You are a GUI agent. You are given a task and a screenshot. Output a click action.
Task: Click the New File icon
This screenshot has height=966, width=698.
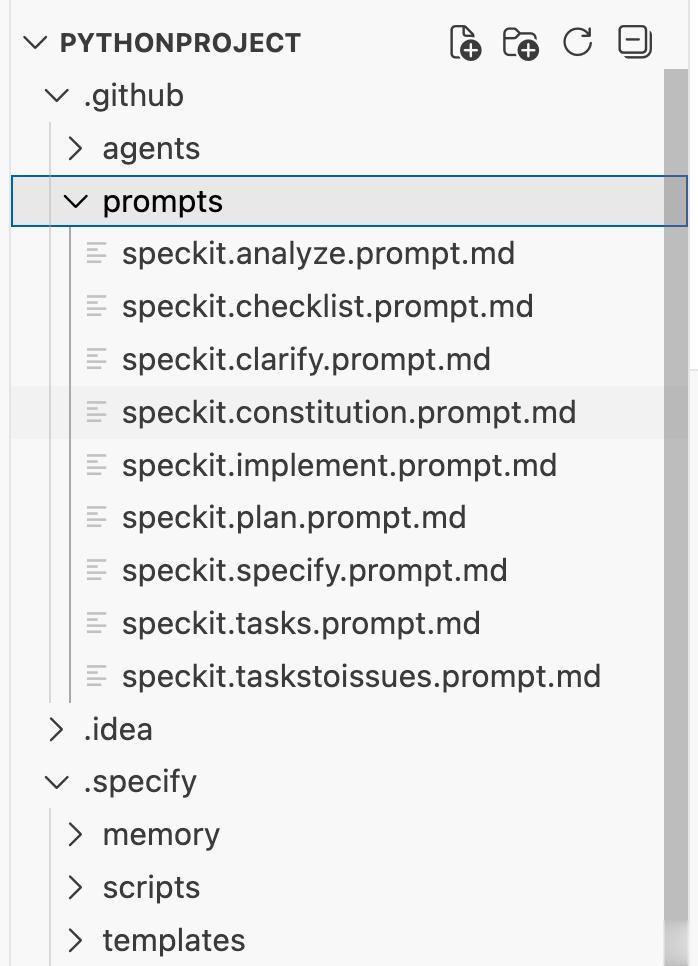pos(465,43)
